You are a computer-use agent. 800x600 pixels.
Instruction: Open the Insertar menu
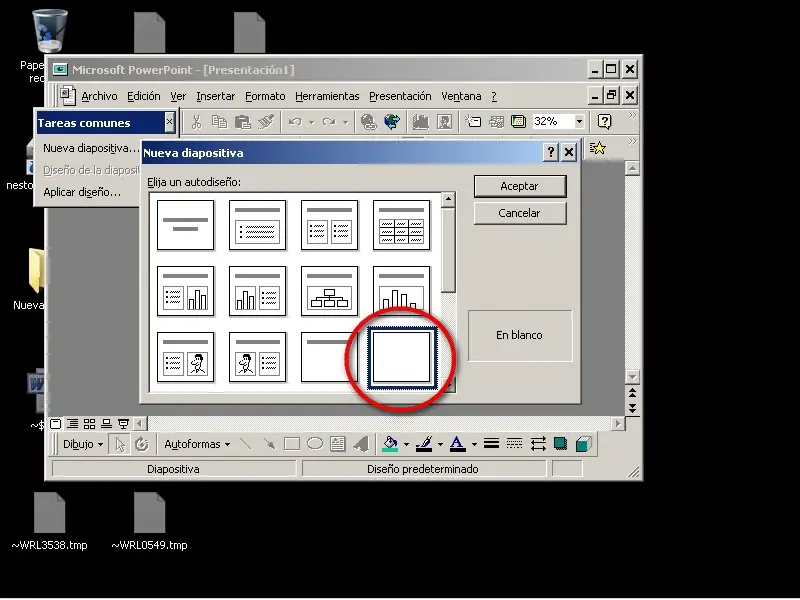tap(215, 96)
